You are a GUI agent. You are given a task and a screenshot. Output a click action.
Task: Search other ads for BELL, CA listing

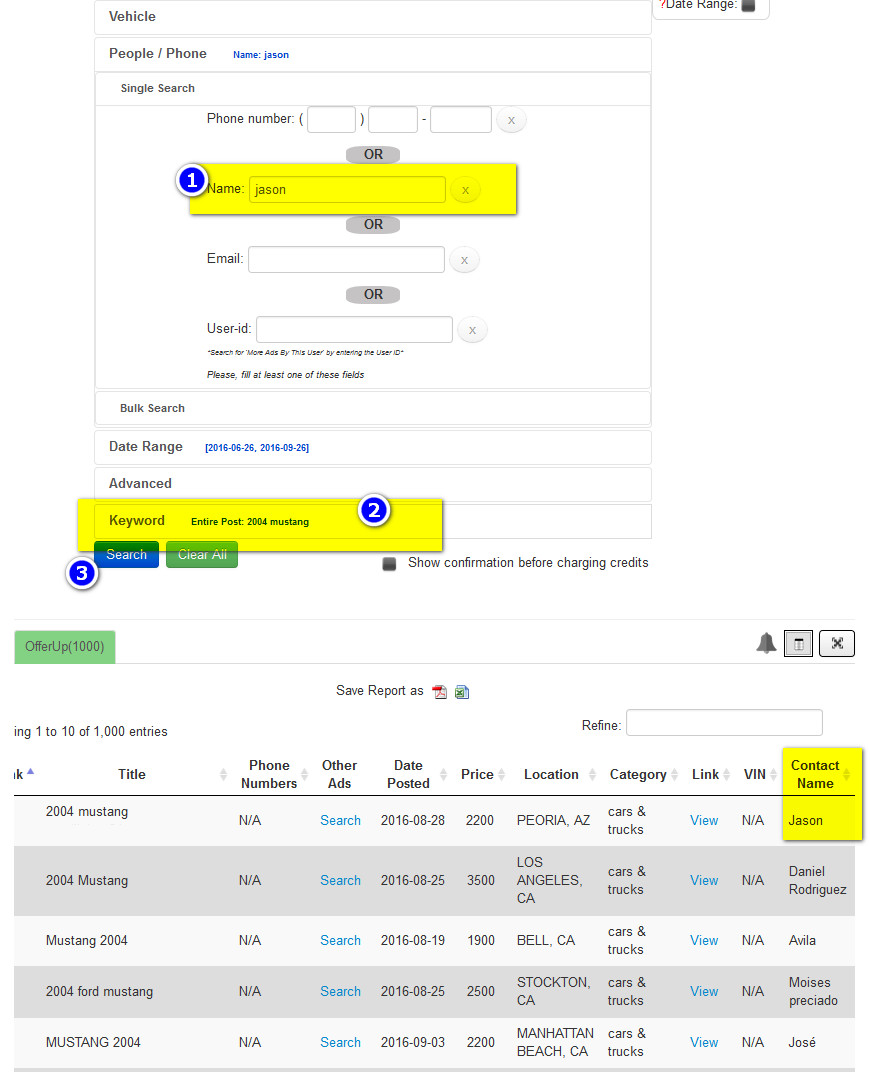340,941
